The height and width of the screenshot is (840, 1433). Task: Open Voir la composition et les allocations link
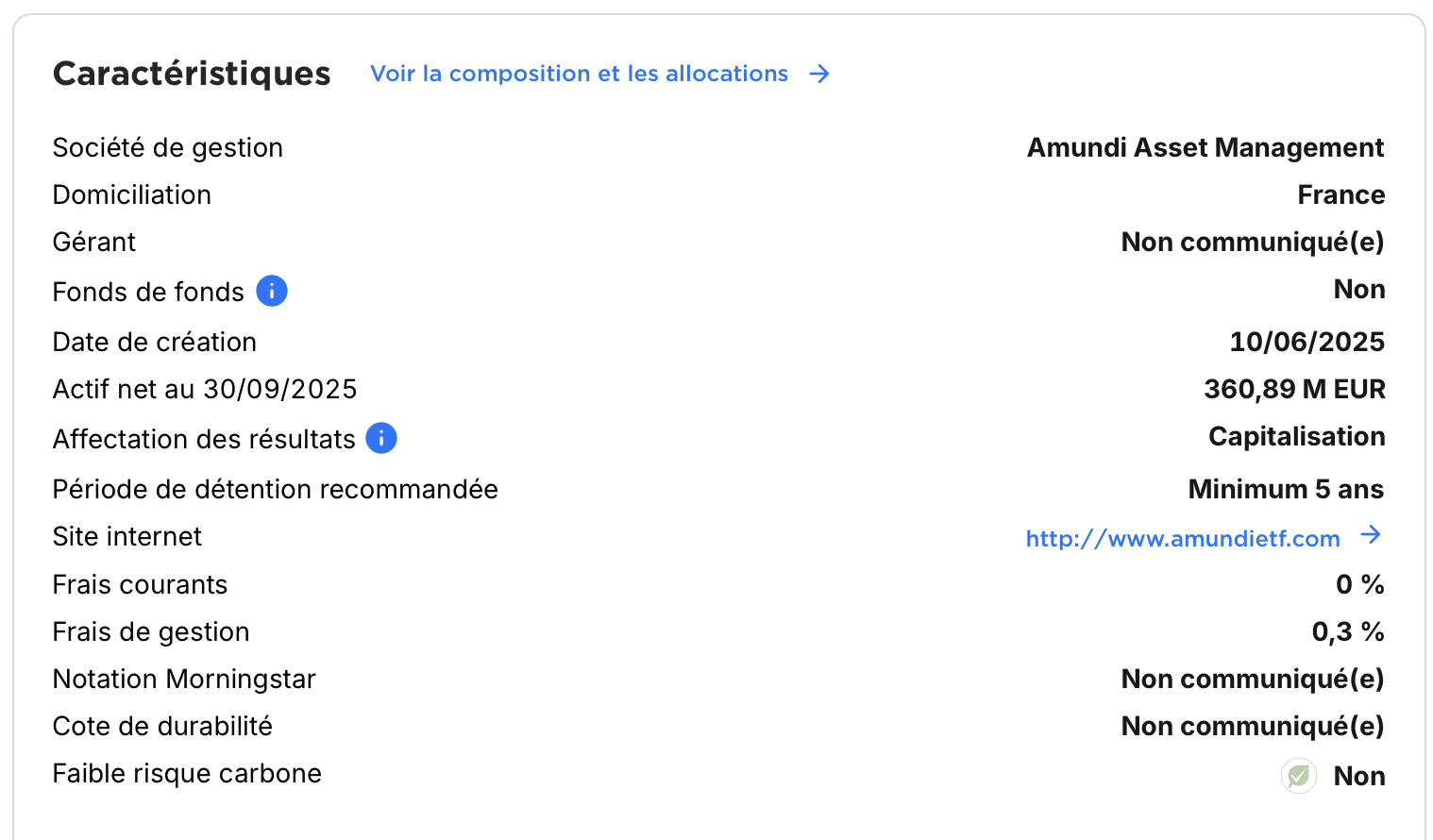click(579, 74)
